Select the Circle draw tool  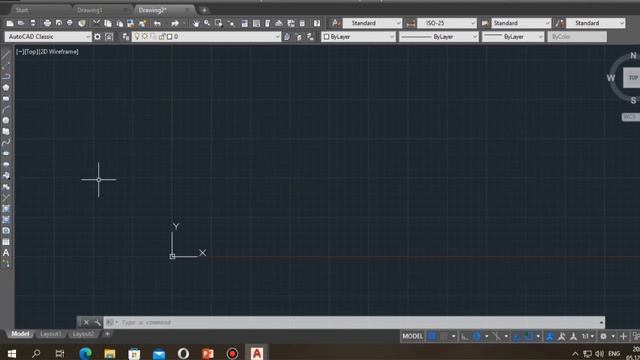point(6,121)
